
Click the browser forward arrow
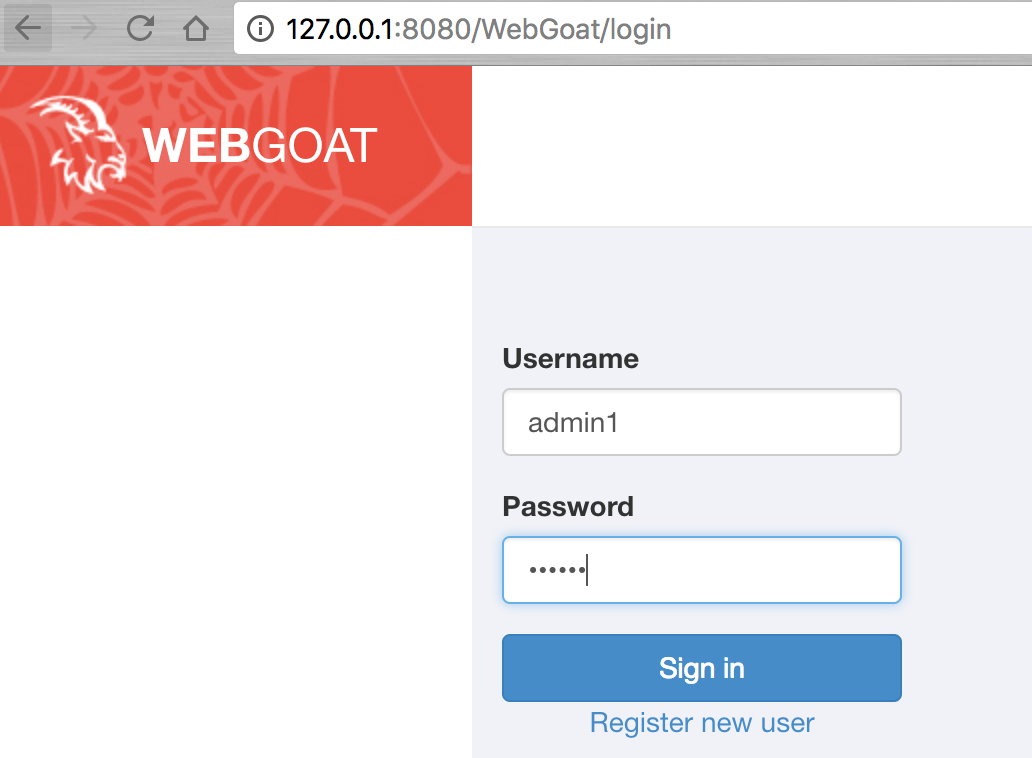[x=84, y=28]
